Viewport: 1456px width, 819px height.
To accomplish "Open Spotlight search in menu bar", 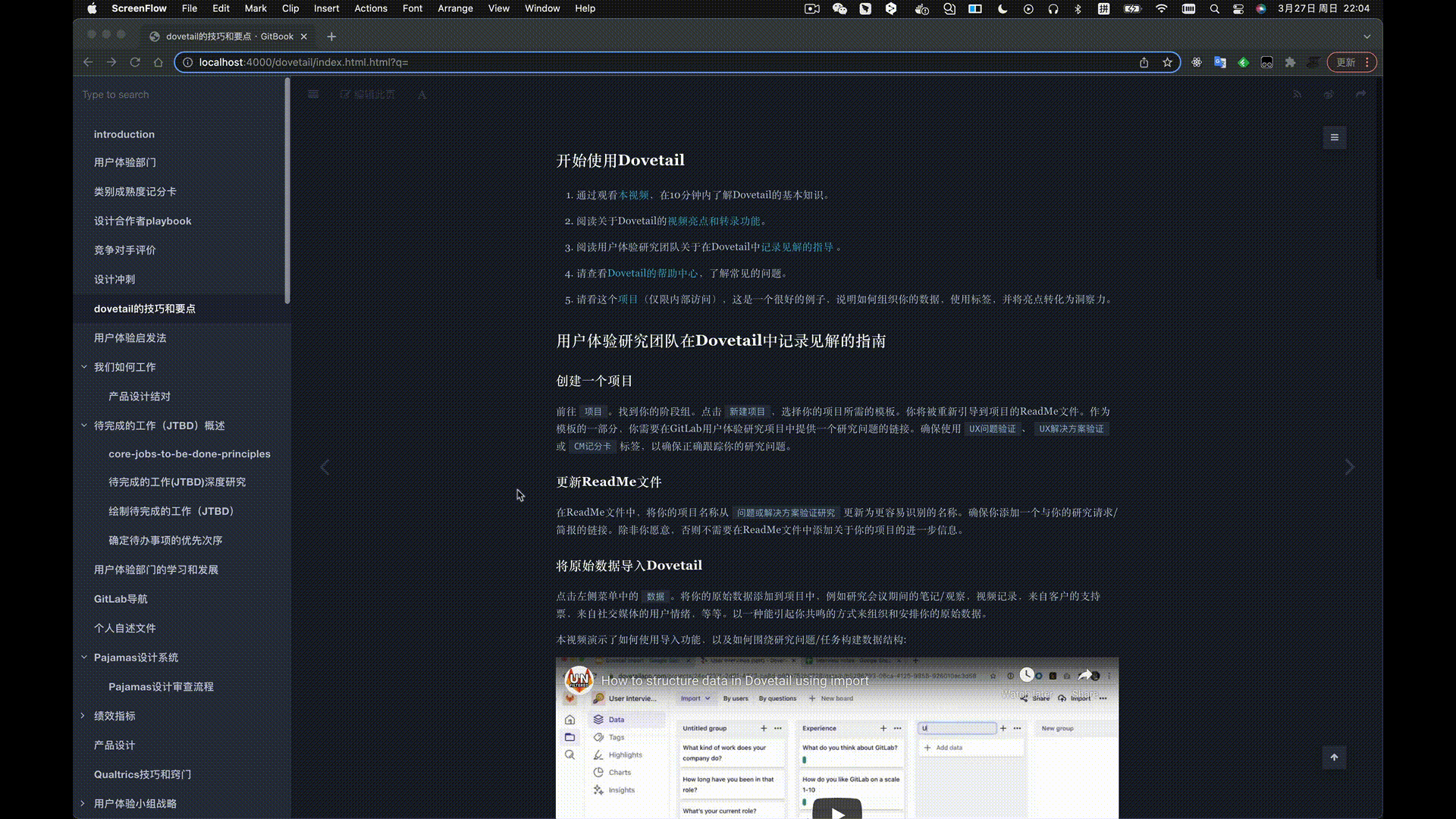I will pos(1214,8).
